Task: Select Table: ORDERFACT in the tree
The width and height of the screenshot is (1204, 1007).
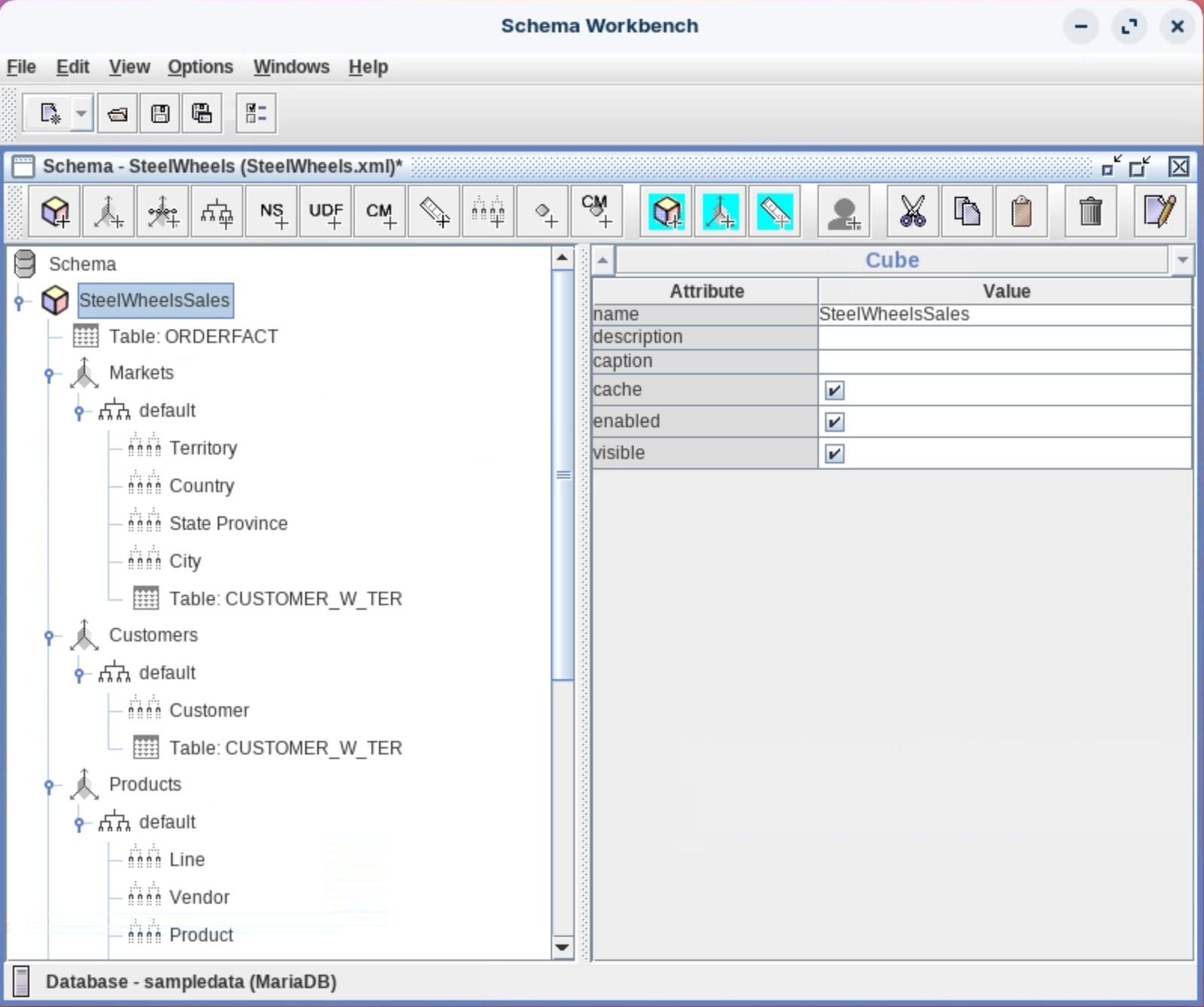Action: pos(193,337)
